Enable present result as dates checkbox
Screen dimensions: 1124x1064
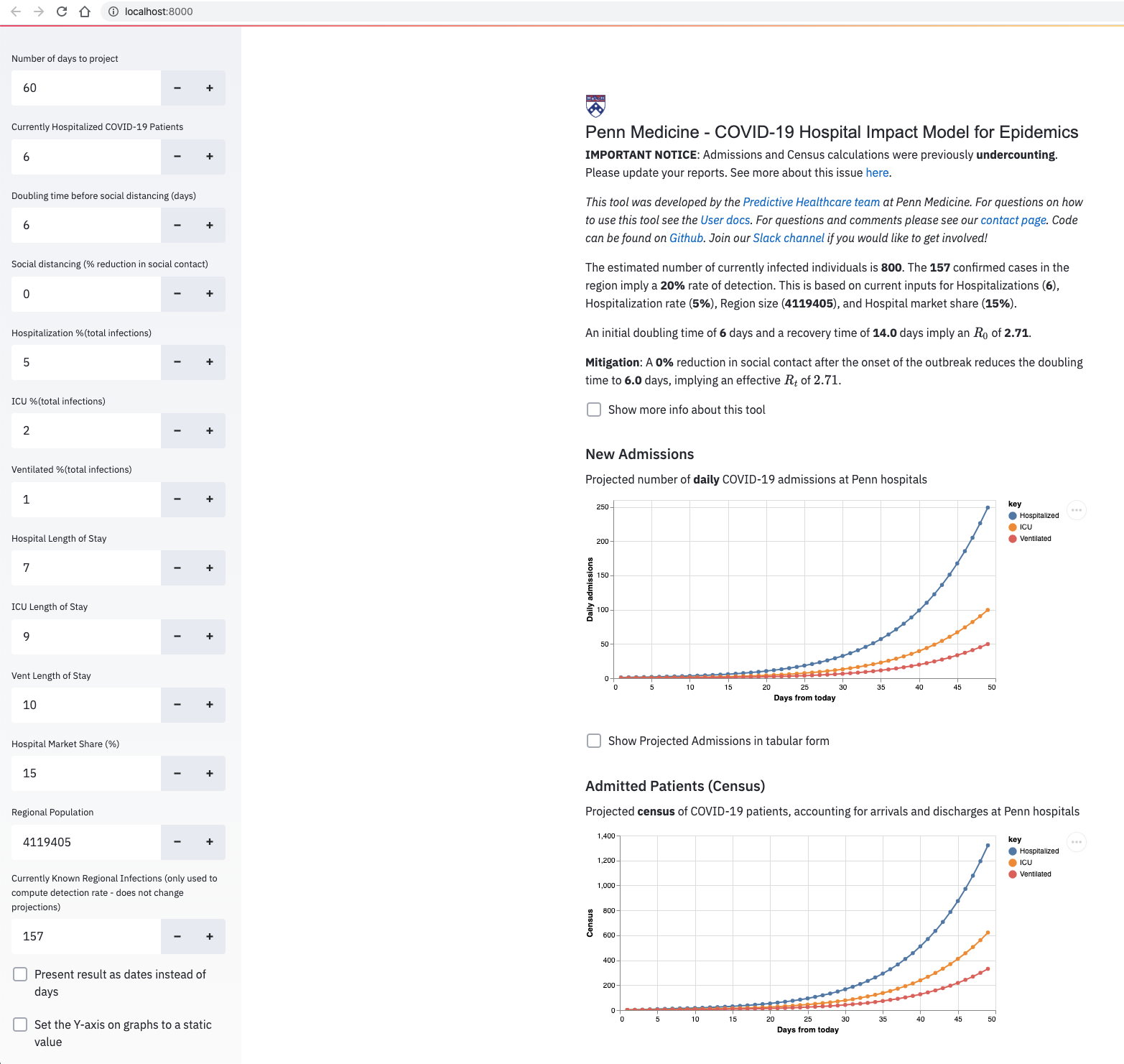click(20, 974)
